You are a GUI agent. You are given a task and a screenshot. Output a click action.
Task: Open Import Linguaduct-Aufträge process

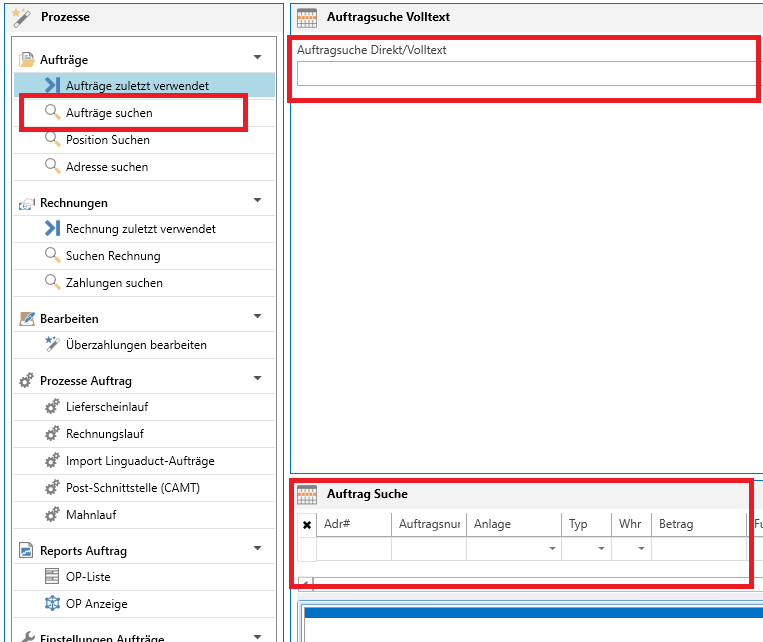click(x=140, y=461)
